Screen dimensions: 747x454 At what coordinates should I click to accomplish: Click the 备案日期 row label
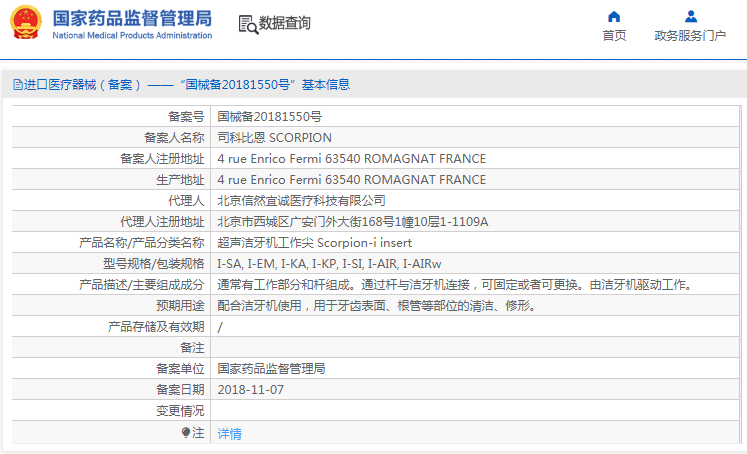(180, 390)
